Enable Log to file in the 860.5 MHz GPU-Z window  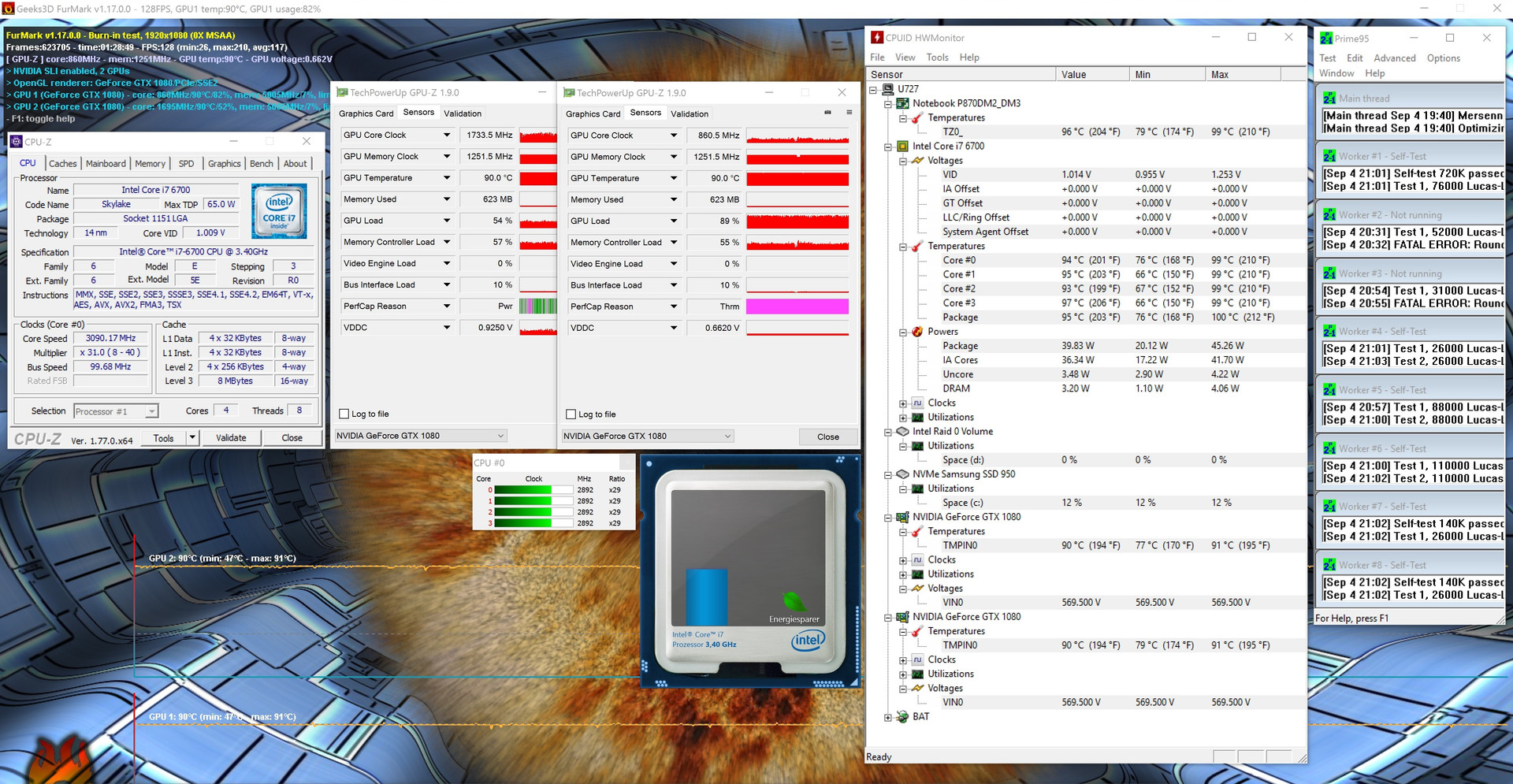(x=571, y=414)
